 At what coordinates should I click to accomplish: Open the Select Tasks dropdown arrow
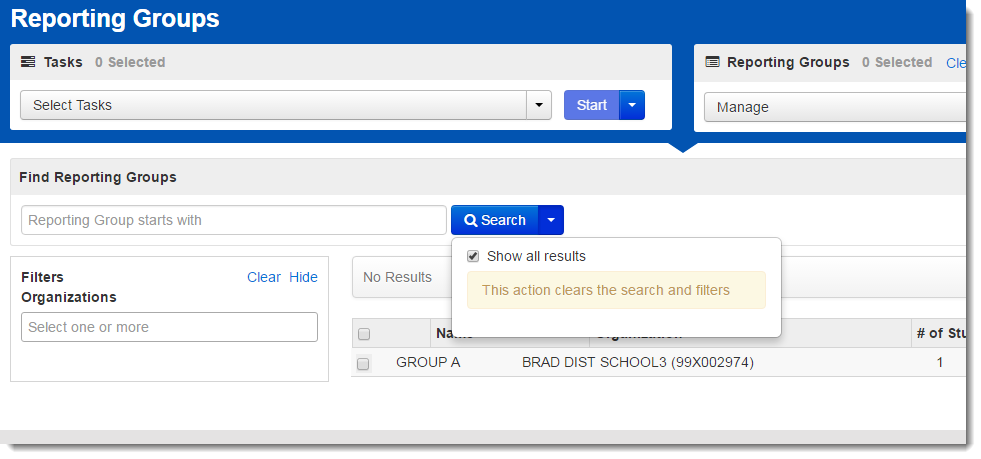539,105
